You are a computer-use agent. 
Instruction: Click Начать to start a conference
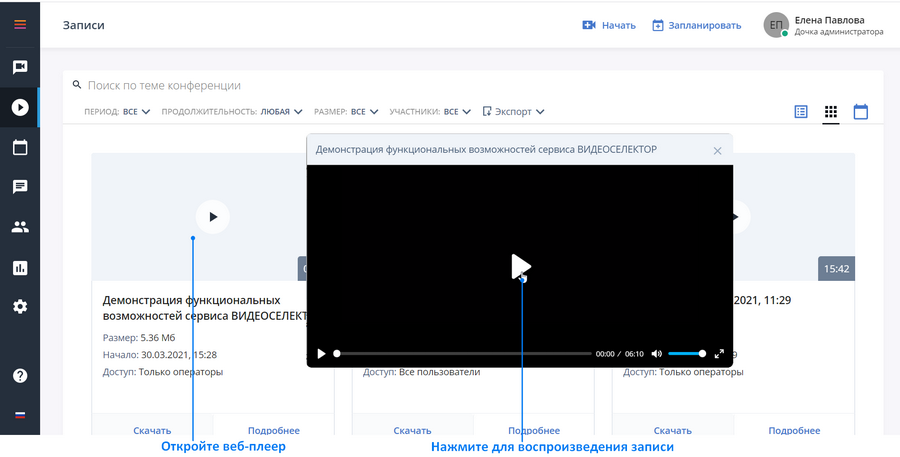[609, 25]
